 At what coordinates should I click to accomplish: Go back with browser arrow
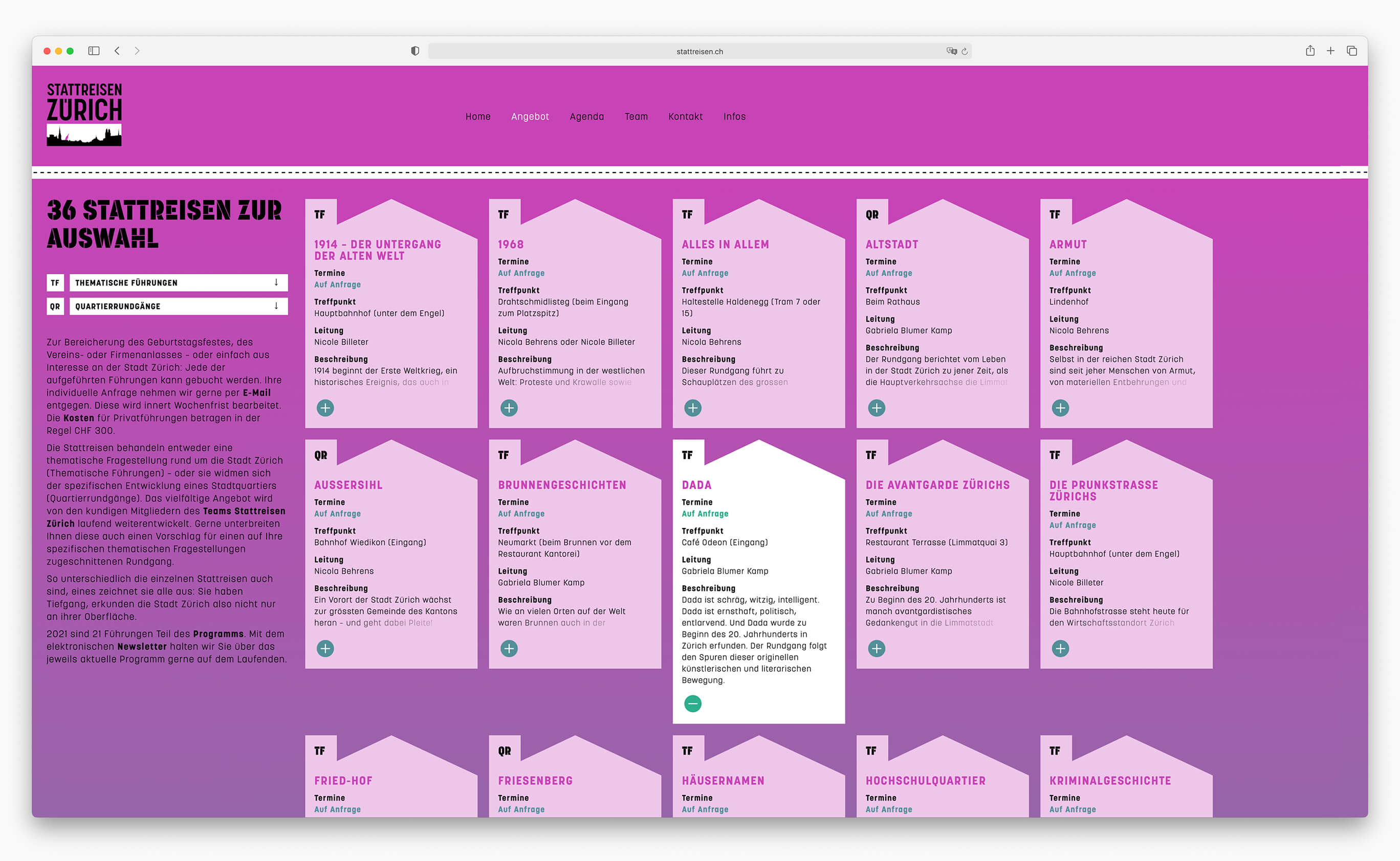(x=117, y=51)
